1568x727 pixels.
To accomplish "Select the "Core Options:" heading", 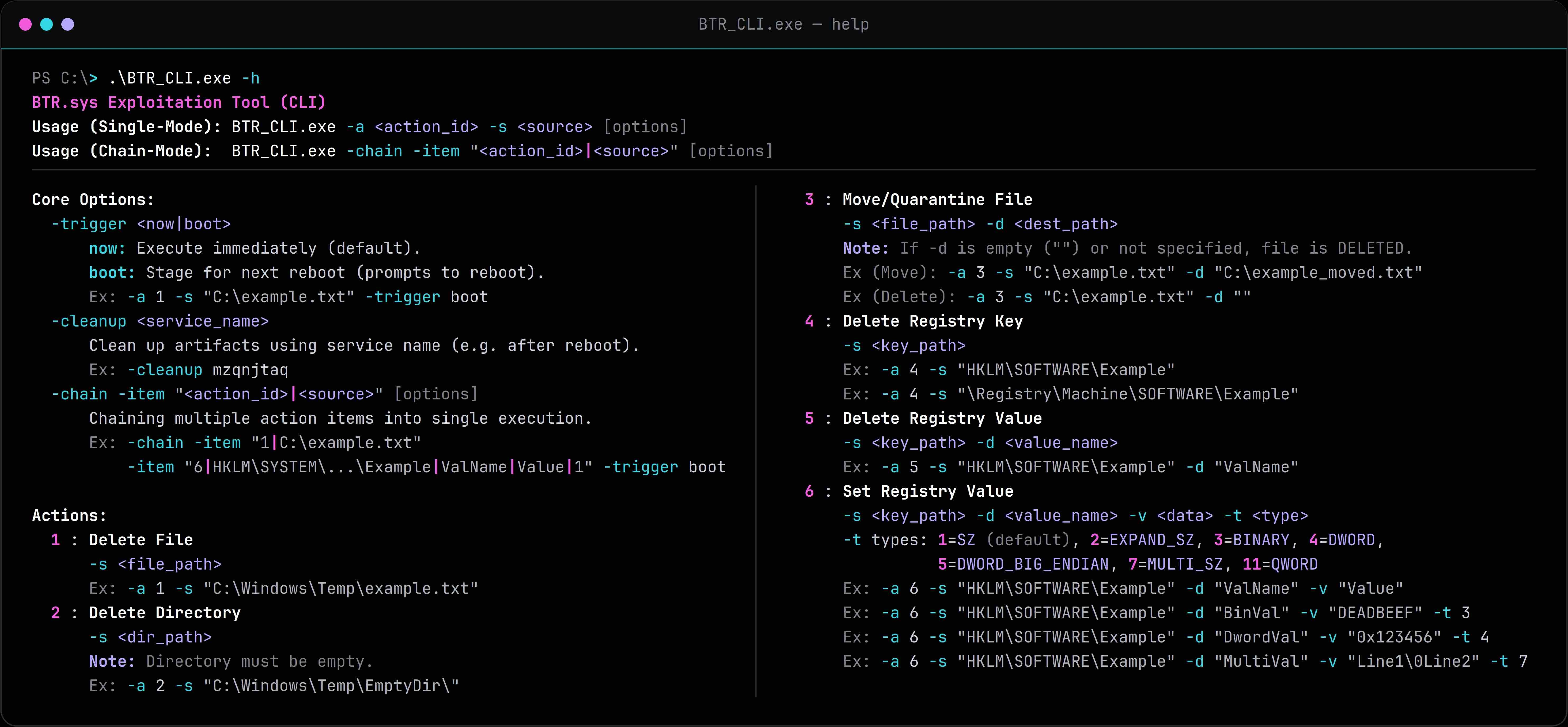I will click(93, 199).
